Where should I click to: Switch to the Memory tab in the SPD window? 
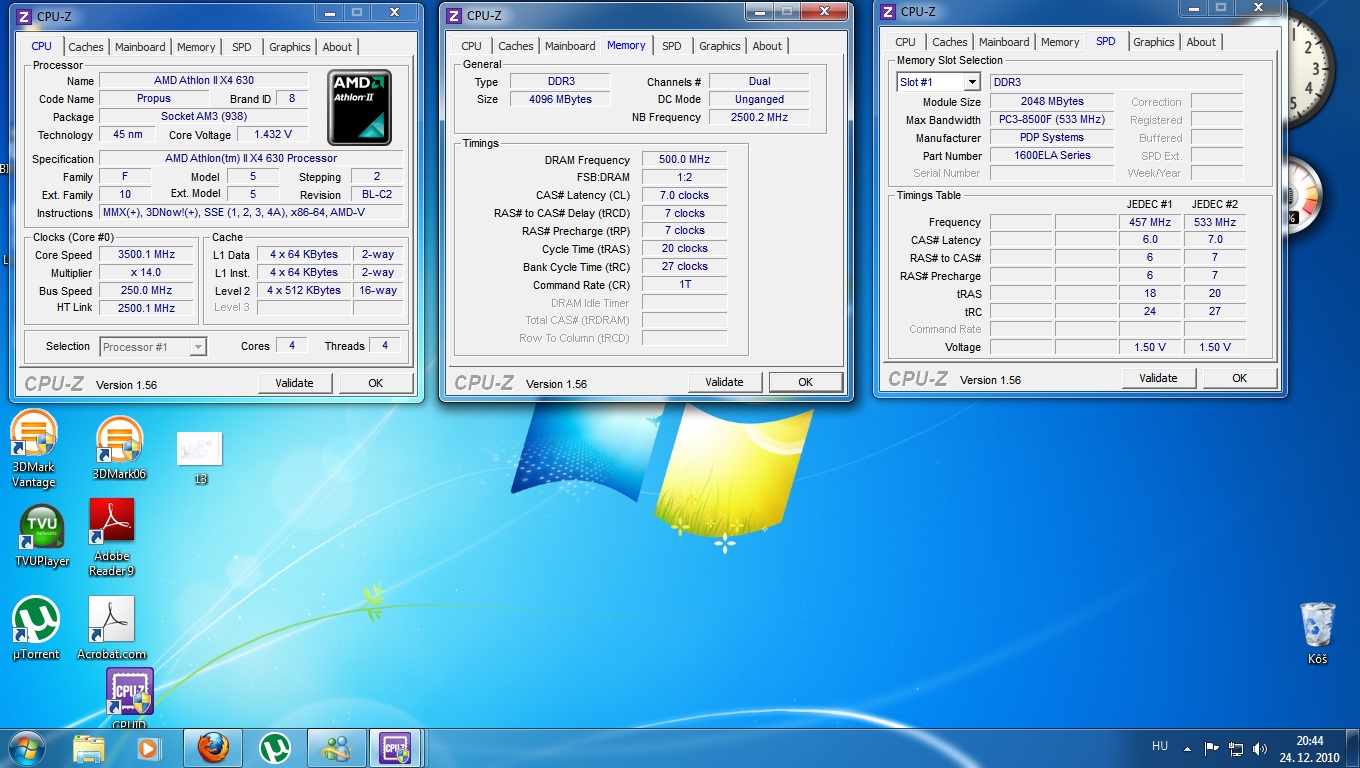pos(1060,42)
